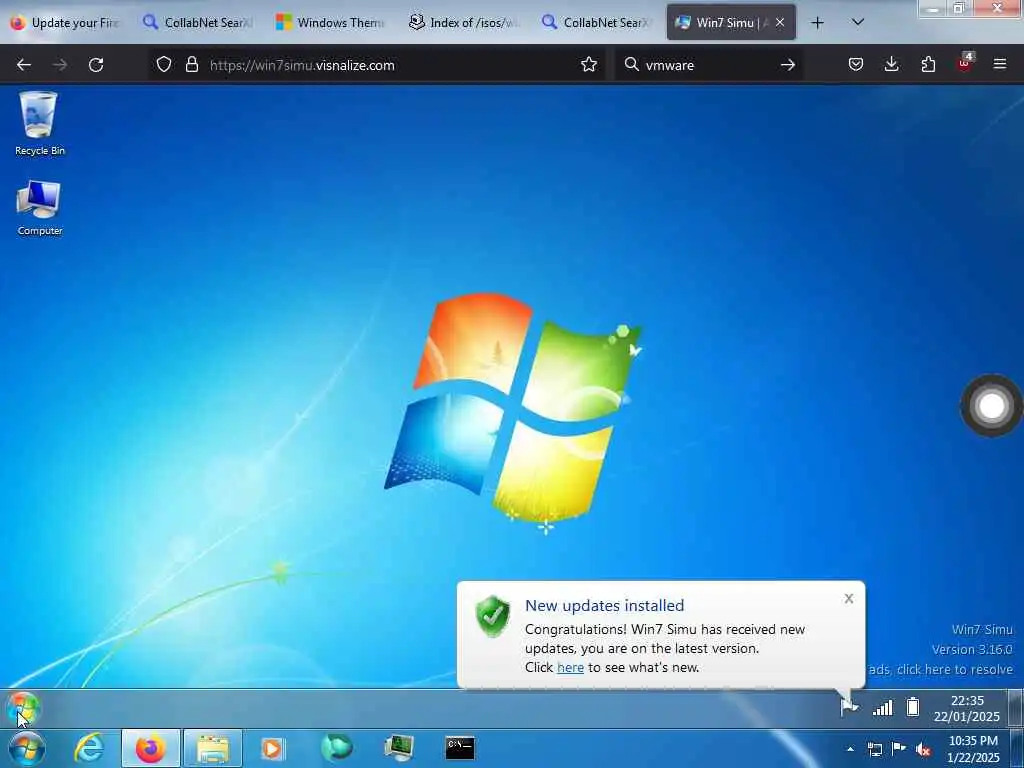Check the signal strength bars in Win7 Simu tray
The image size is (1024, 768).
pyautogui.click(x=882, y=707)
